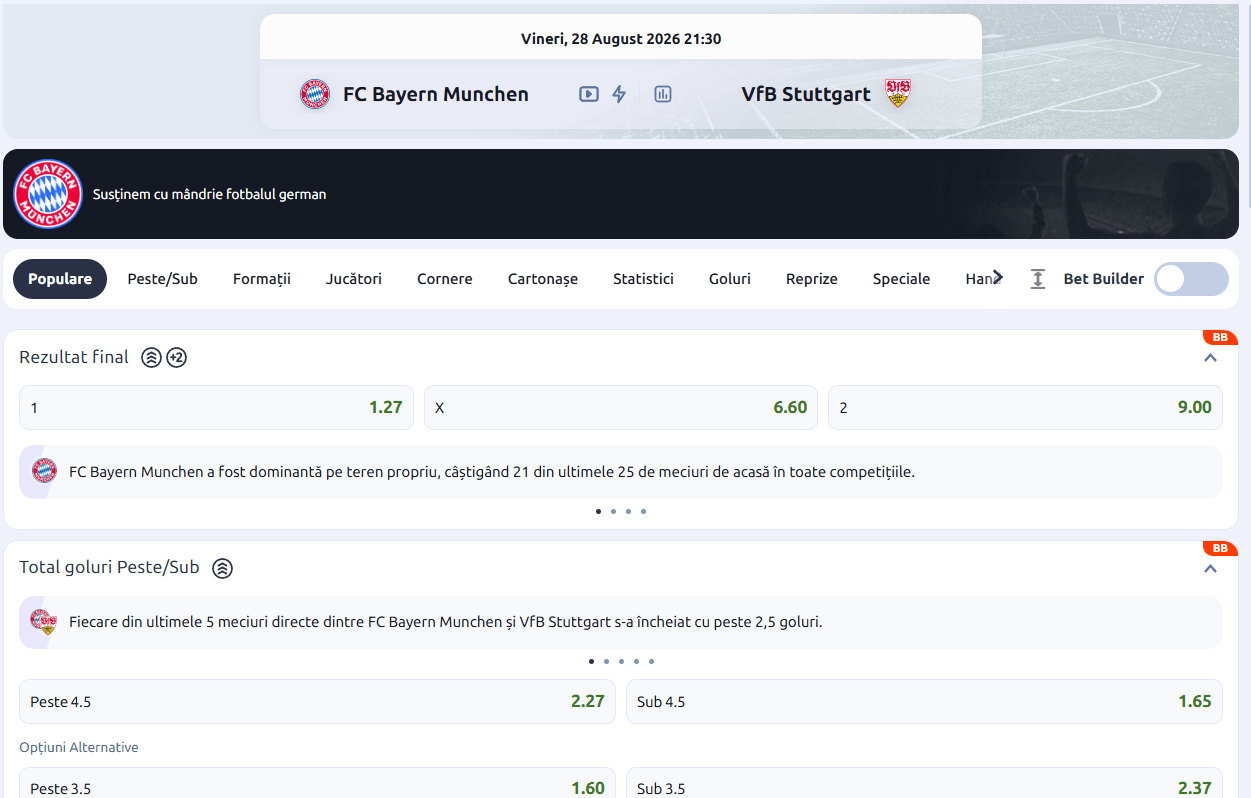Open the Formații tab
The image size is (1251, 798).
[x=262, y=279]
